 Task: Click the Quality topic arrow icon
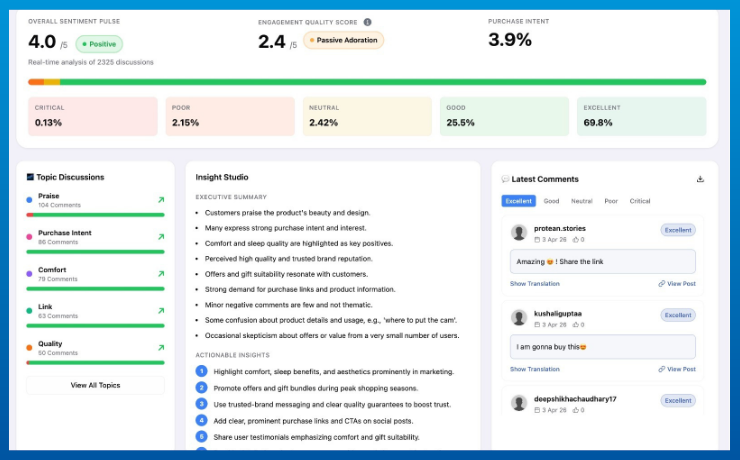(x=160, y=348)
